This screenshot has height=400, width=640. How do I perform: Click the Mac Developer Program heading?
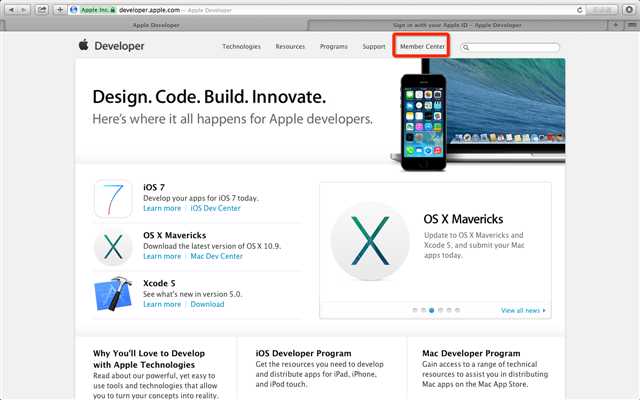tap(471, 353)
